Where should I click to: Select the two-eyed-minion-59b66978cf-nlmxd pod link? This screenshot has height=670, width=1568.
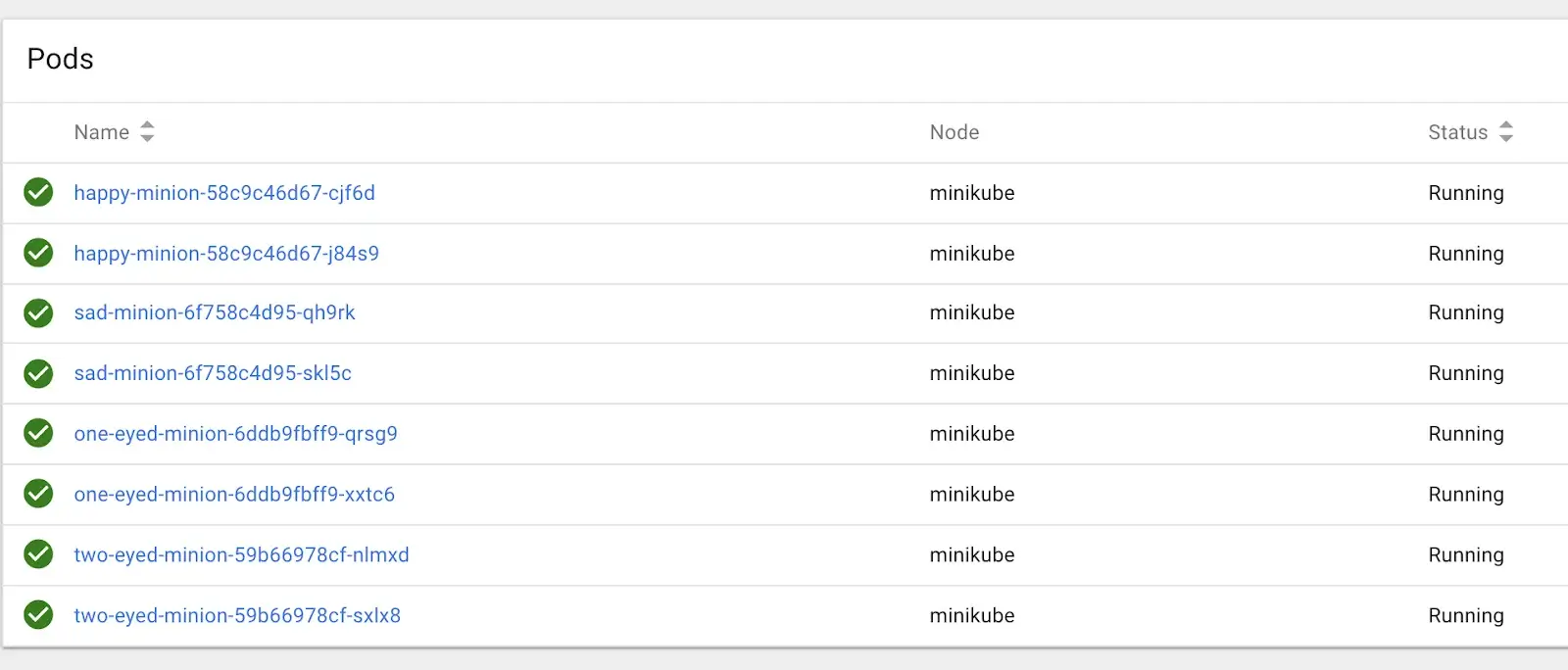pos(242,555)
